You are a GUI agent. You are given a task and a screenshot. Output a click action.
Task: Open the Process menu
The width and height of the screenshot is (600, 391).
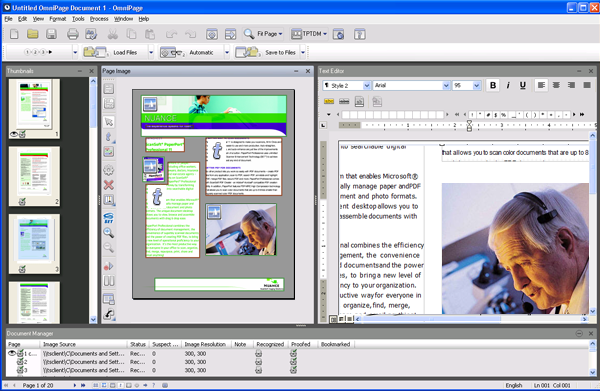pos(99,19)
